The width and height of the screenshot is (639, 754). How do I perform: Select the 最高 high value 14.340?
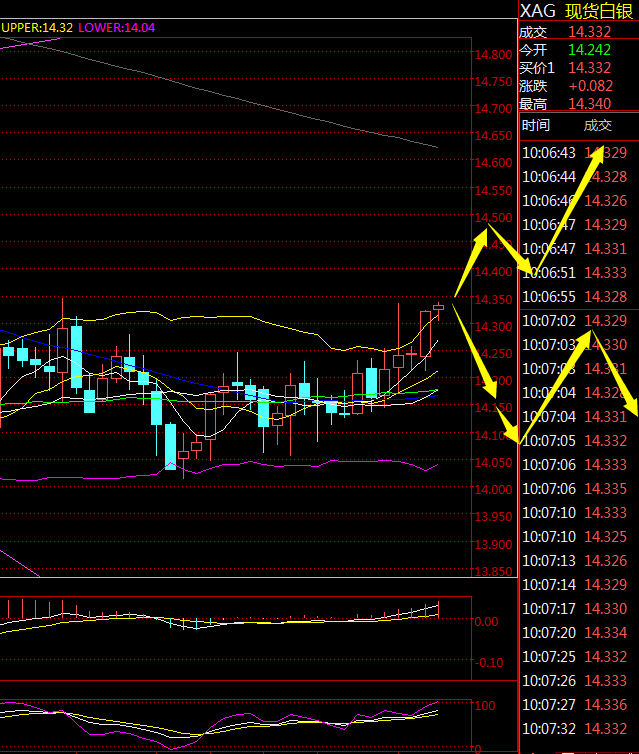click(589, 104)
